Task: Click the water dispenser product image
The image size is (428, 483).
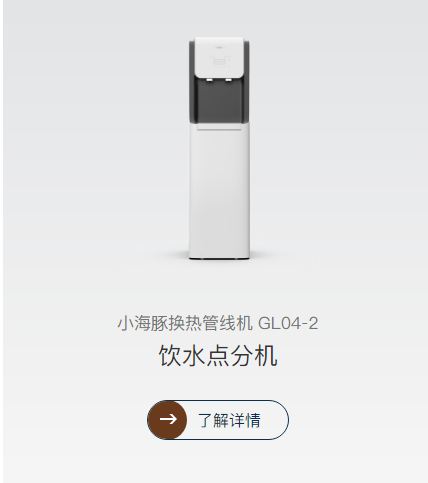Action: click(x=219, y=149)
